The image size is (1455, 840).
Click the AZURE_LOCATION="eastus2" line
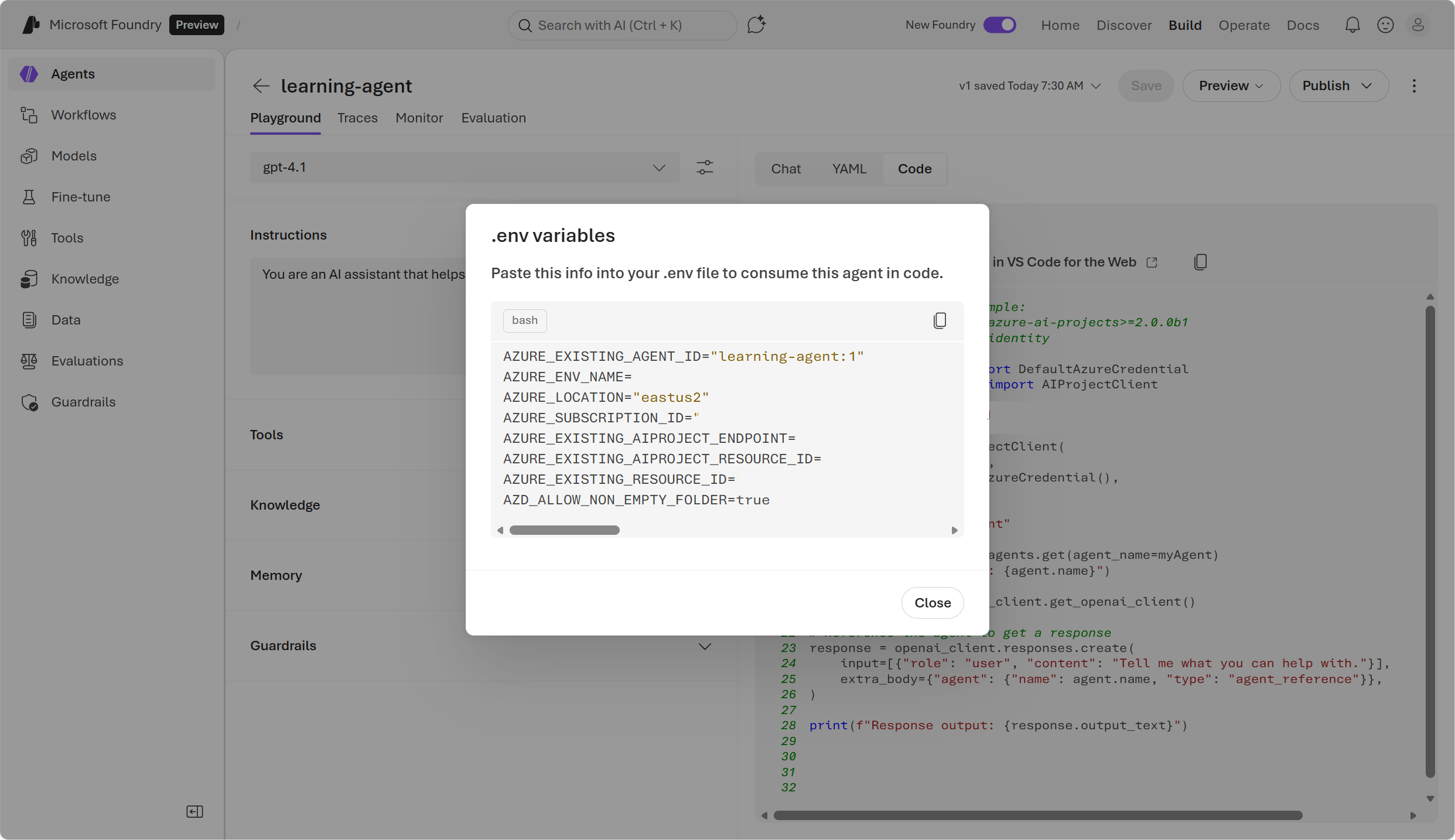point(606,397)
